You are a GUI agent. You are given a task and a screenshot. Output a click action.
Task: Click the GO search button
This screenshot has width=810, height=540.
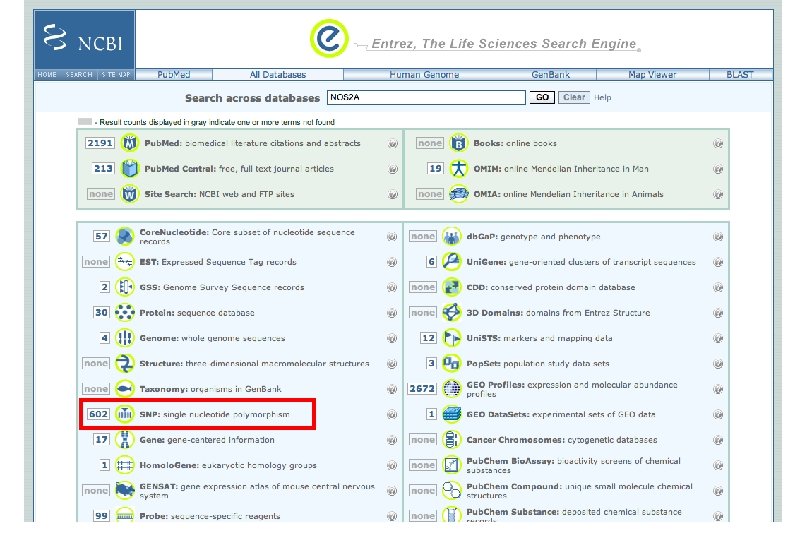click(x=542, y=97)
